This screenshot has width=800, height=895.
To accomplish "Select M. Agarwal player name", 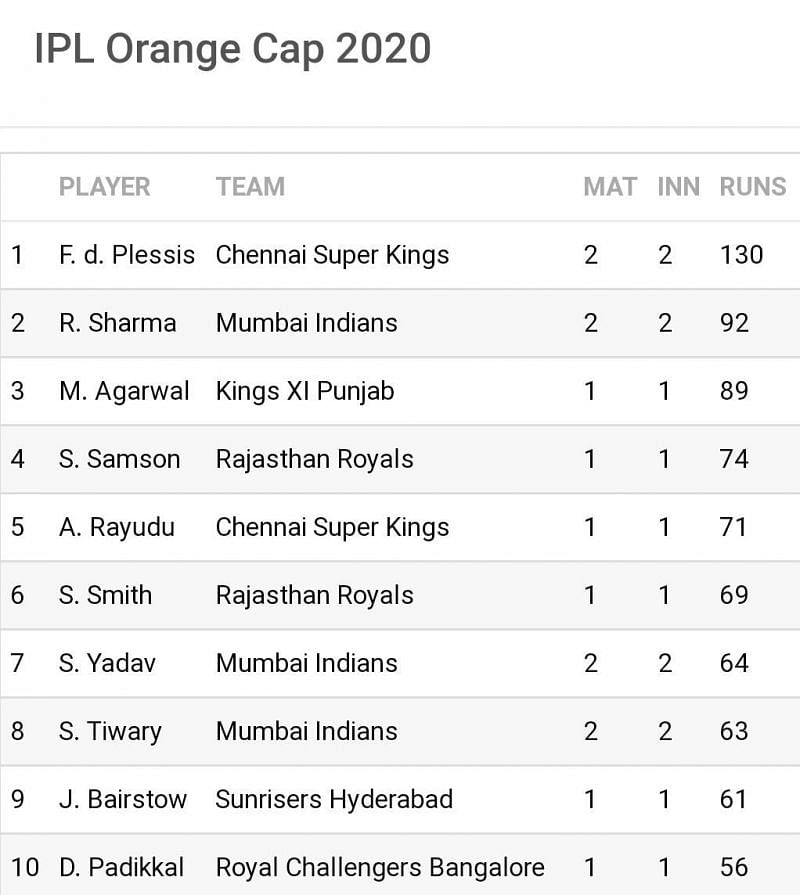I will 124,391.
